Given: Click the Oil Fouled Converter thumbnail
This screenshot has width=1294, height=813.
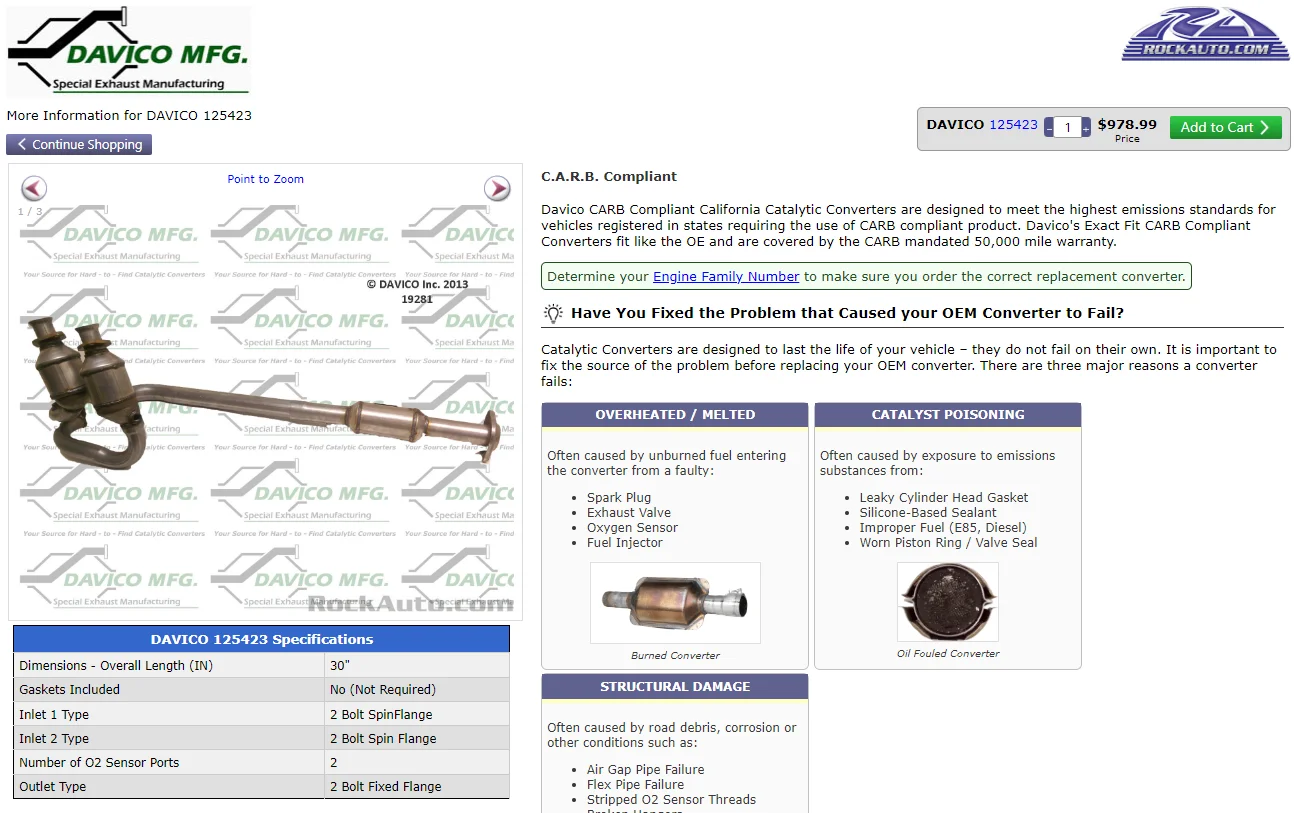Looking at the screenshot, I should pyautogui.click(x=947, y=602).
